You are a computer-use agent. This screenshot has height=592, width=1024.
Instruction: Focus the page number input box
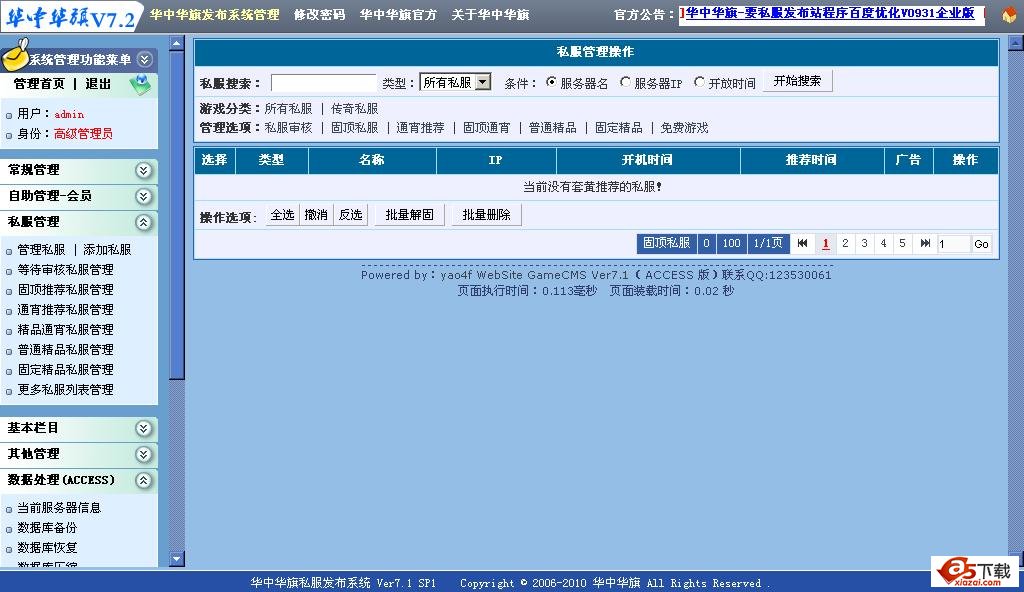(954, 244)
